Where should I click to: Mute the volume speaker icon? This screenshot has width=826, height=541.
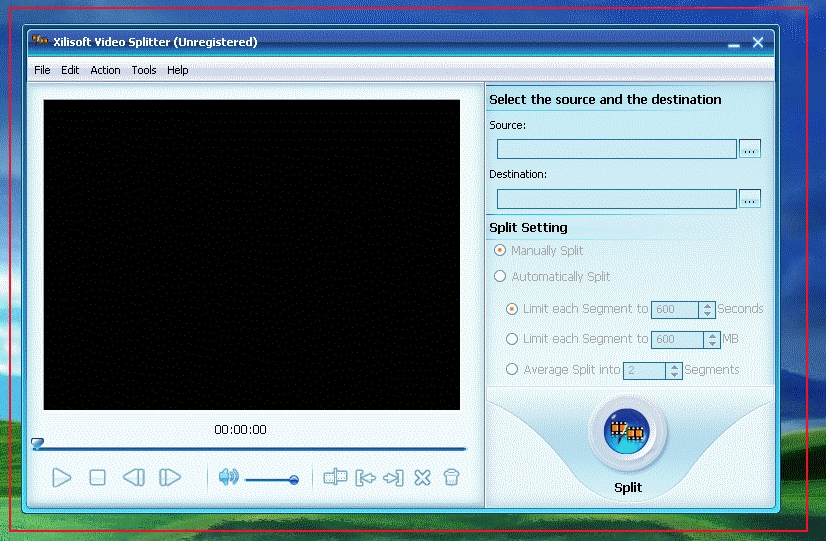[228, 477]
